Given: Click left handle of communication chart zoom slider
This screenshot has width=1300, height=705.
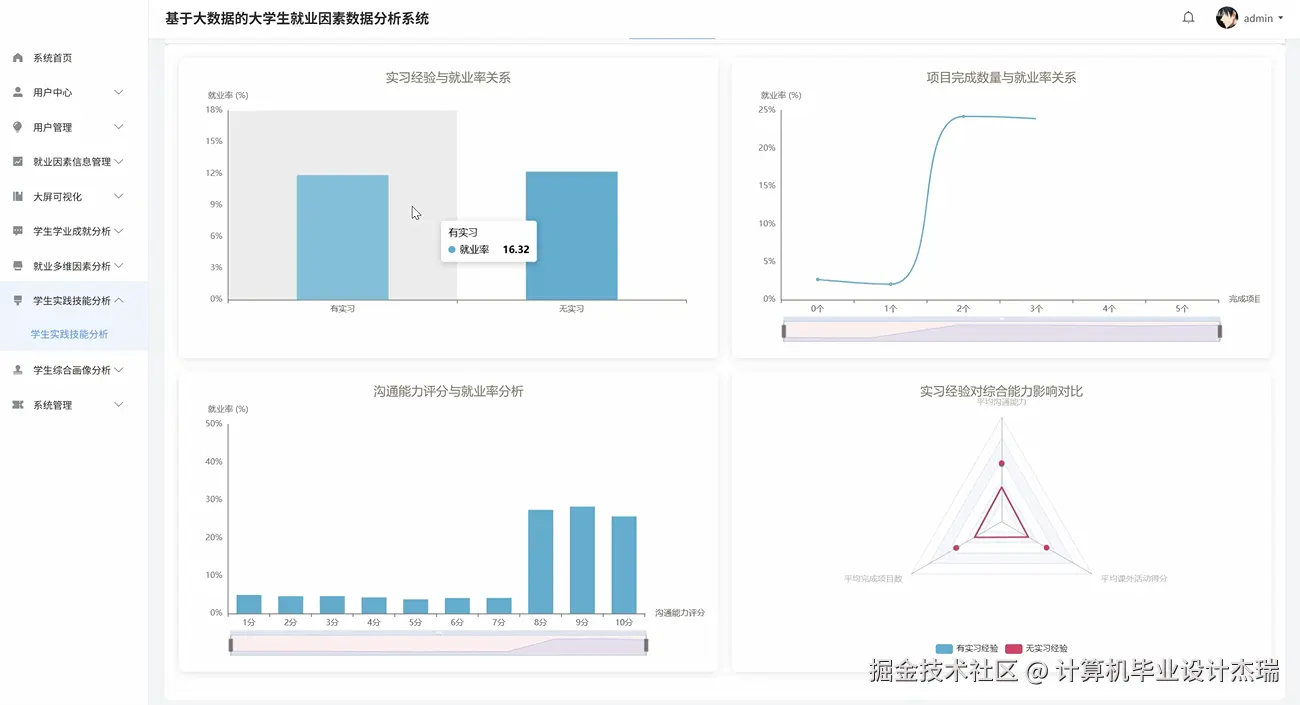Looking at the screenshot, I should coord(231,645).
